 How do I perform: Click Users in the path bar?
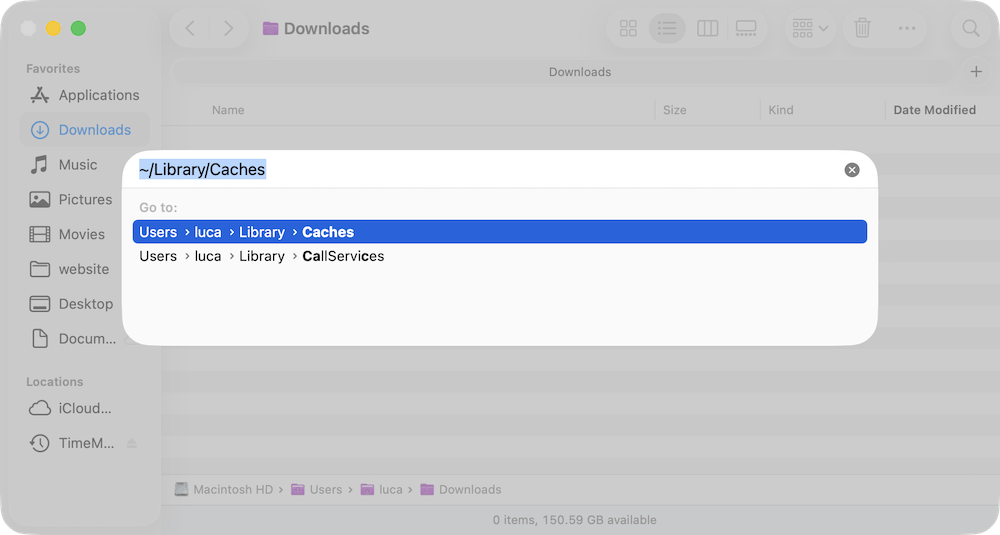pos(317,490)
